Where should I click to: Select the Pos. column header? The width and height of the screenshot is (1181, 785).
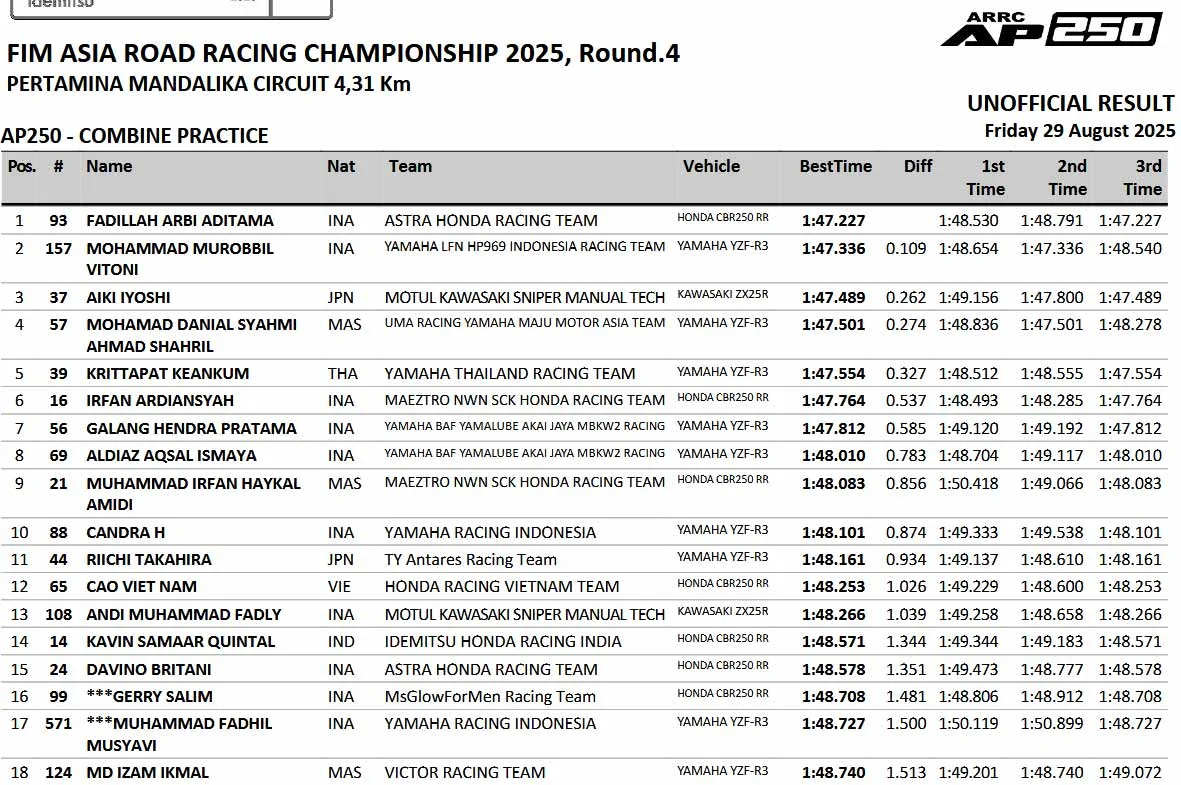point(22,166)
